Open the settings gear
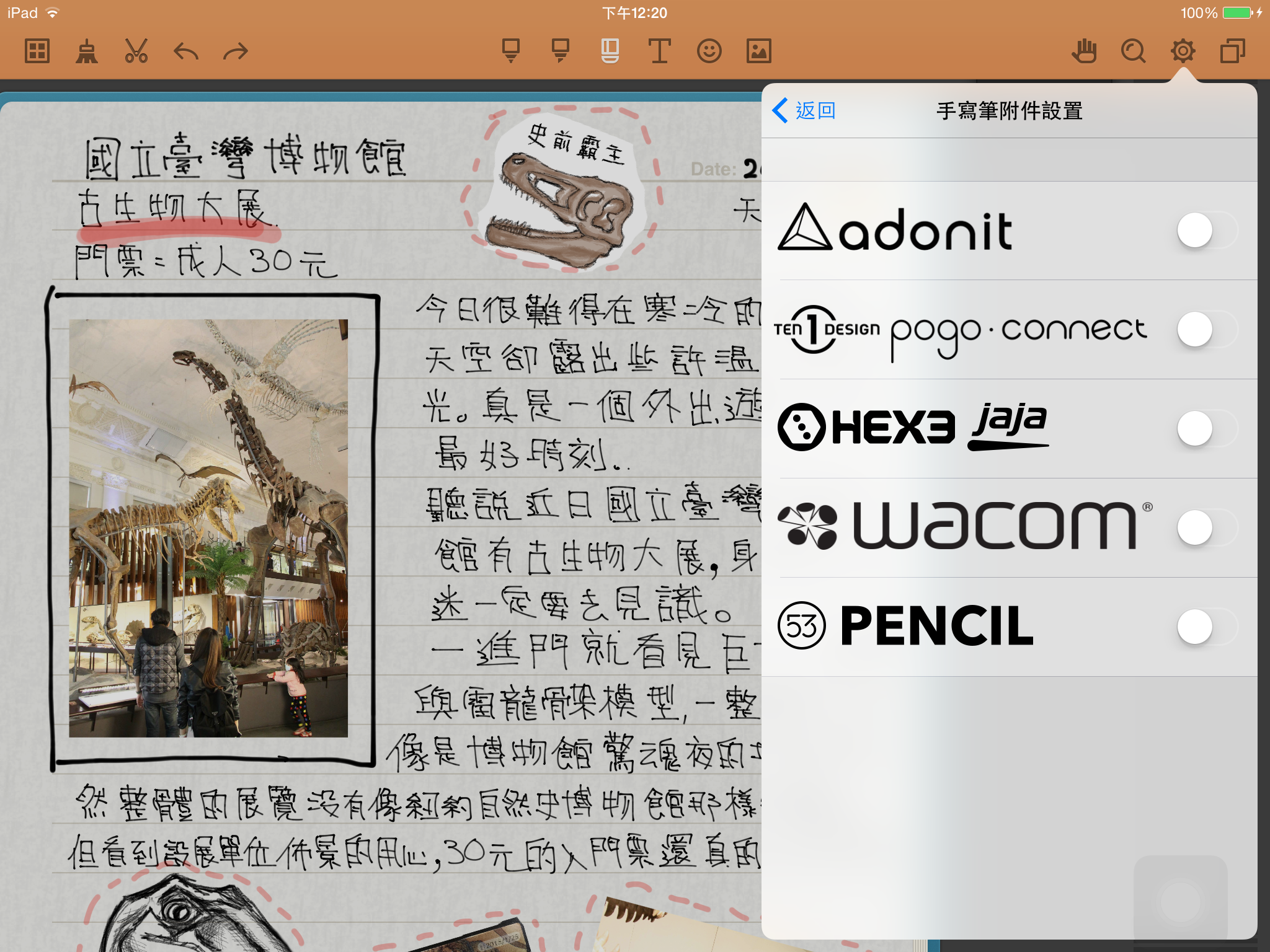This screenshot has height=952, width=1270. [1183, 51]
